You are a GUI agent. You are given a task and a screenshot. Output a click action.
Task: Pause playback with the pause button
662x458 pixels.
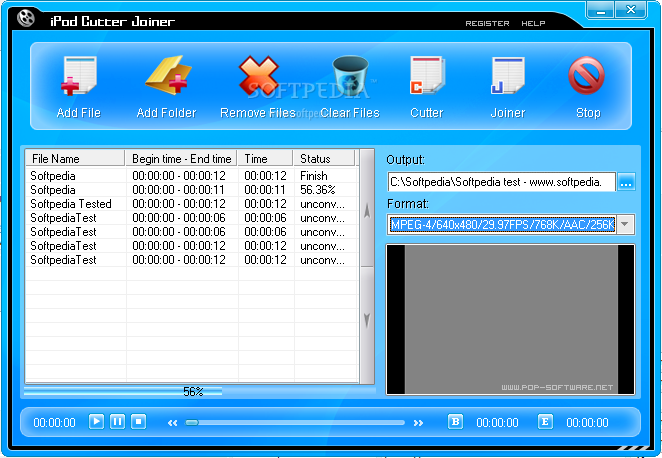click(x=117, y=422)
